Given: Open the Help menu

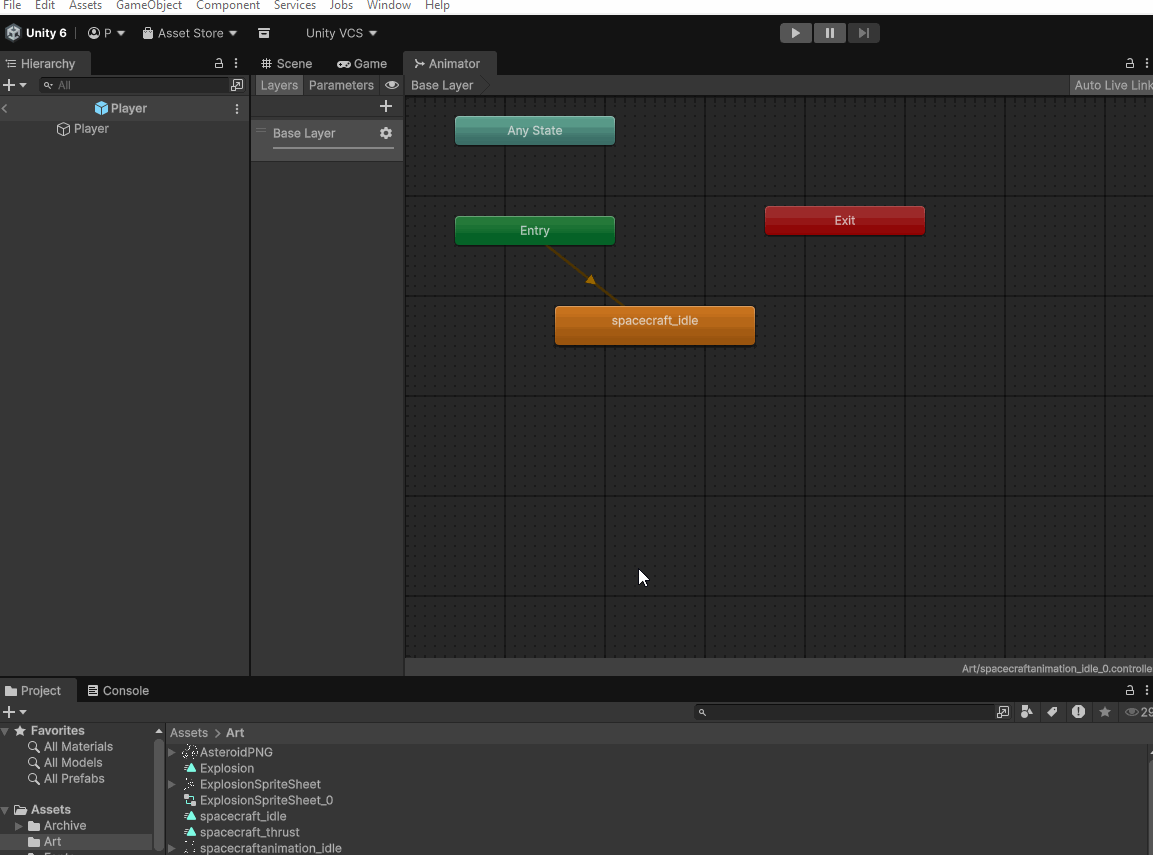Looking at the screenshot, I should 438,5.
